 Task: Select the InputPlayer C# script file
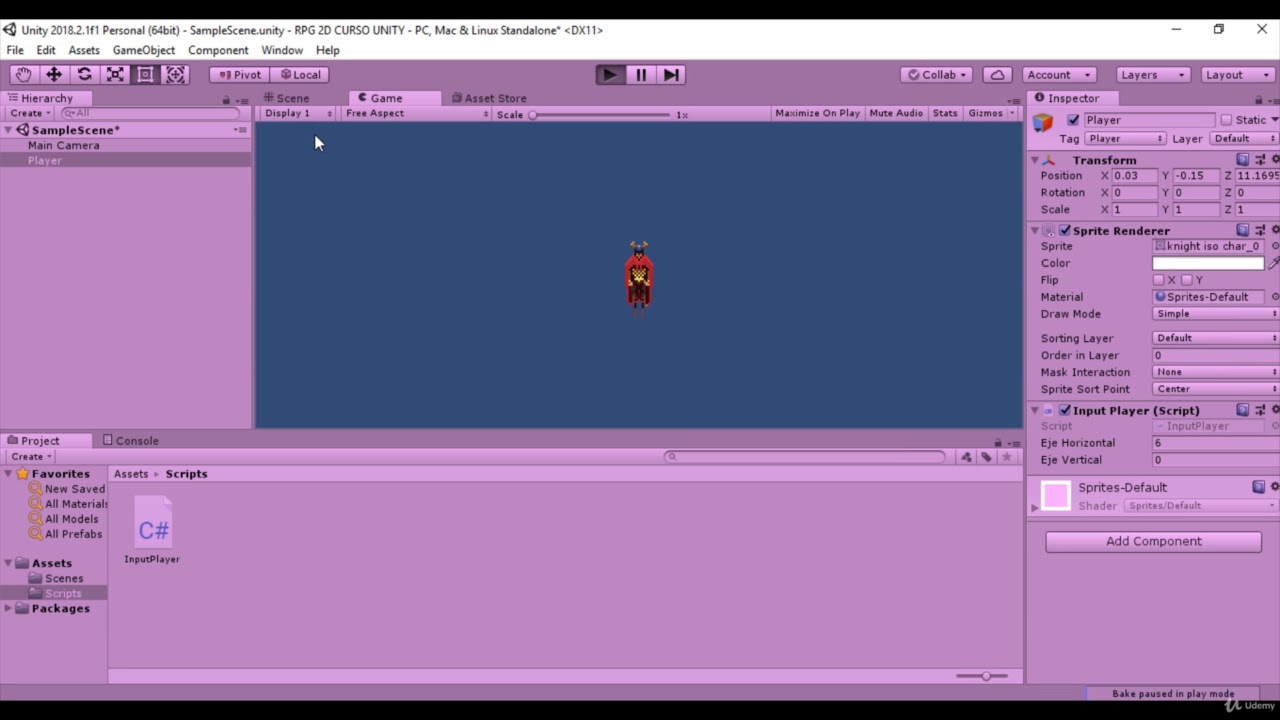153,531
